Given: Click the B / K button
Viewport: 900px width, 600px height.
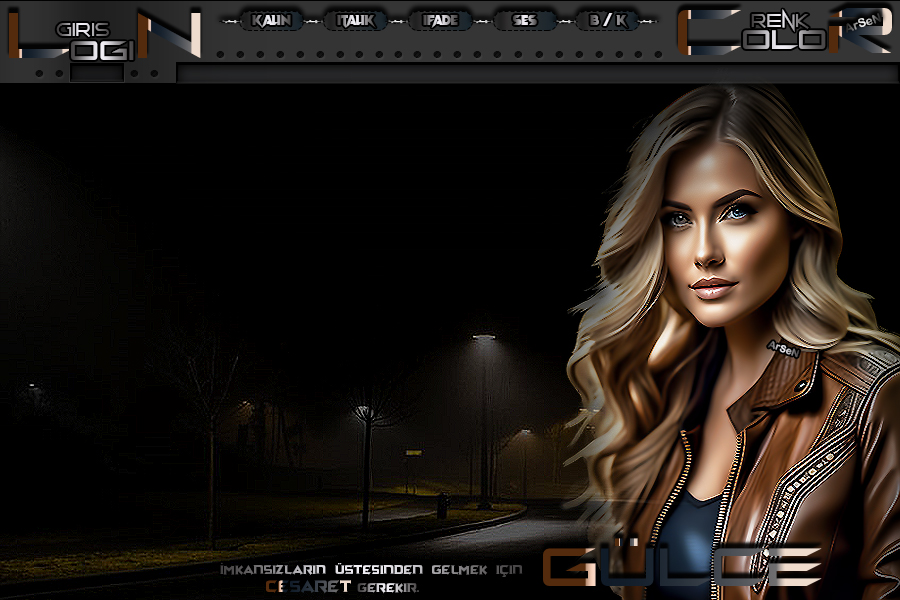Looking at the screenshot, I should tap(608, 21).
